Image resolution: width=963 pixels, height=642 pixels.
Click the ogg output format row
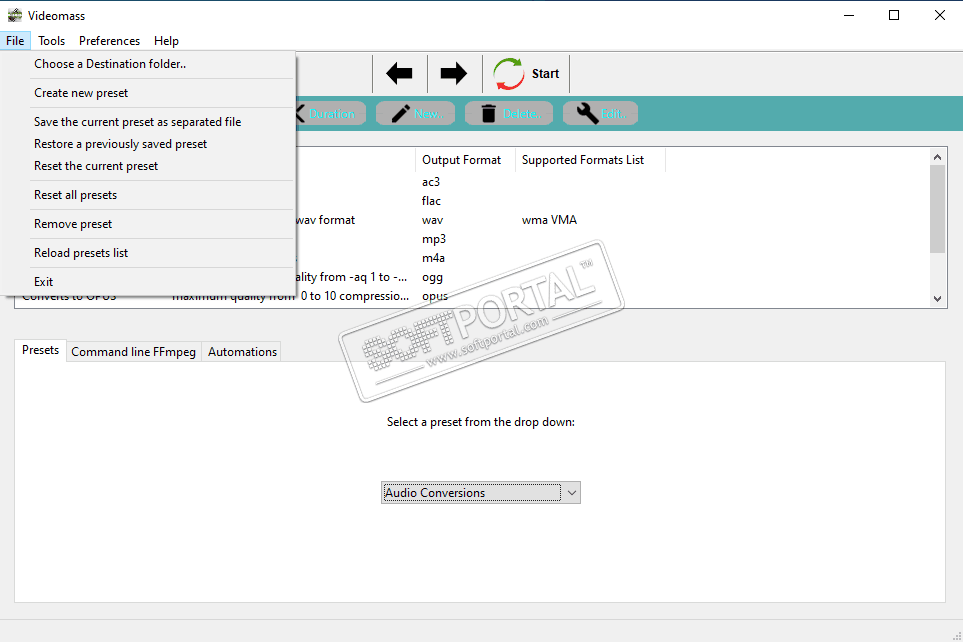coord(432,277)
